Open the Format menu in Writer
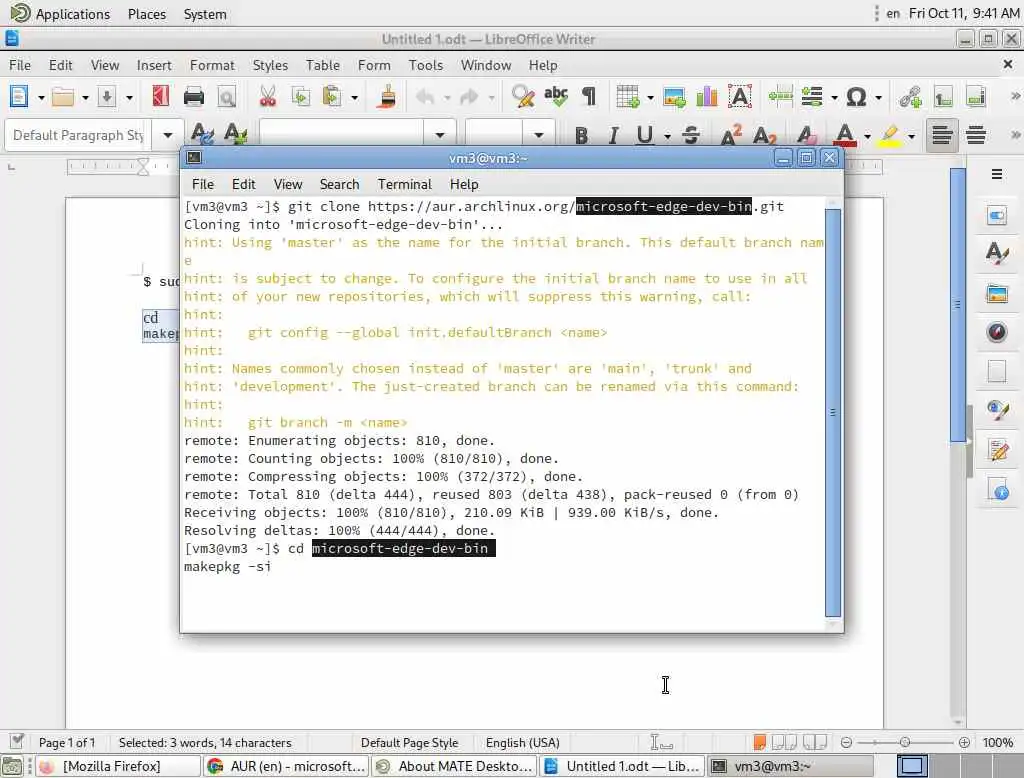 (212, 65)
